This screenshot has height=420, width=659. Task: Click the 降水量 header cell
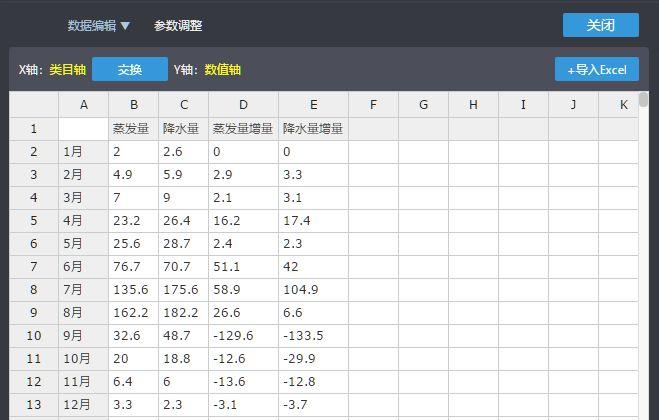tap(184, 129)
